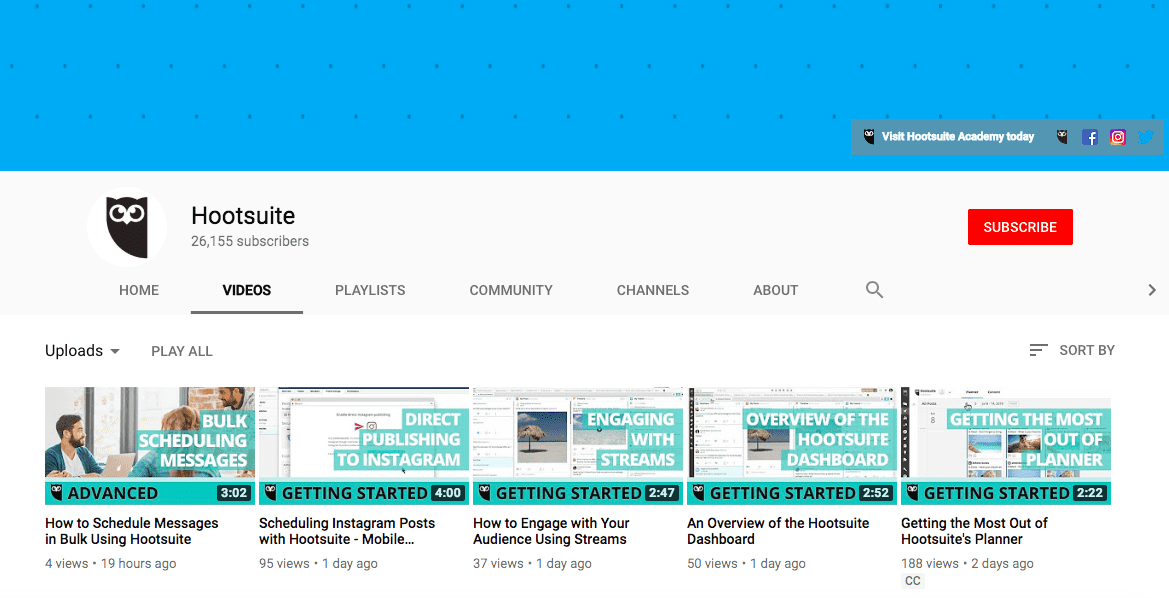The image size is (1169, 598).
Task: Click the red Subscribe button
Action: click(1020, 227)
